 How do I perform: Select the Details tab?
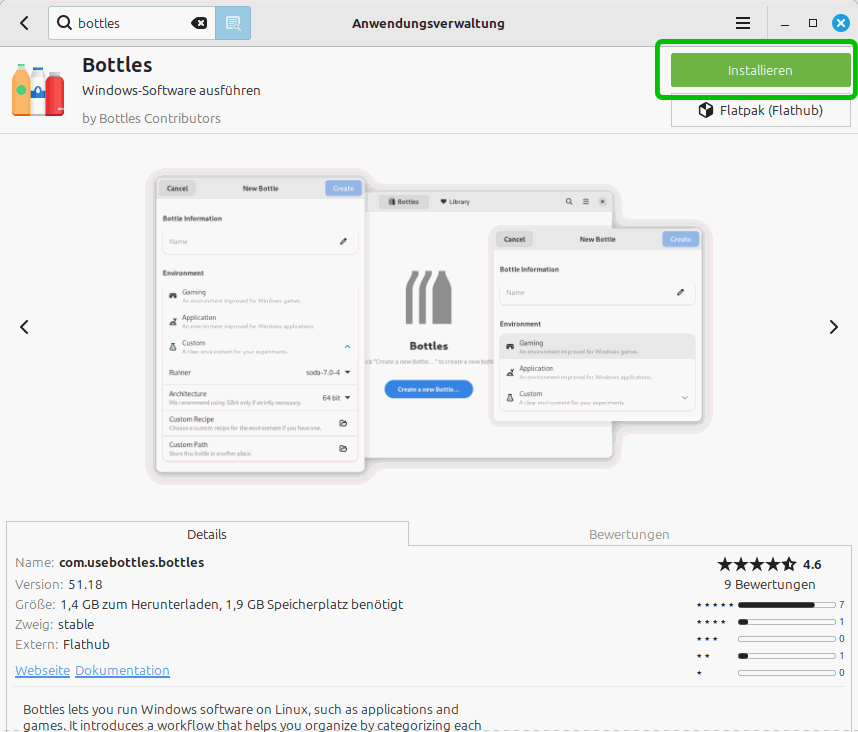207,534
